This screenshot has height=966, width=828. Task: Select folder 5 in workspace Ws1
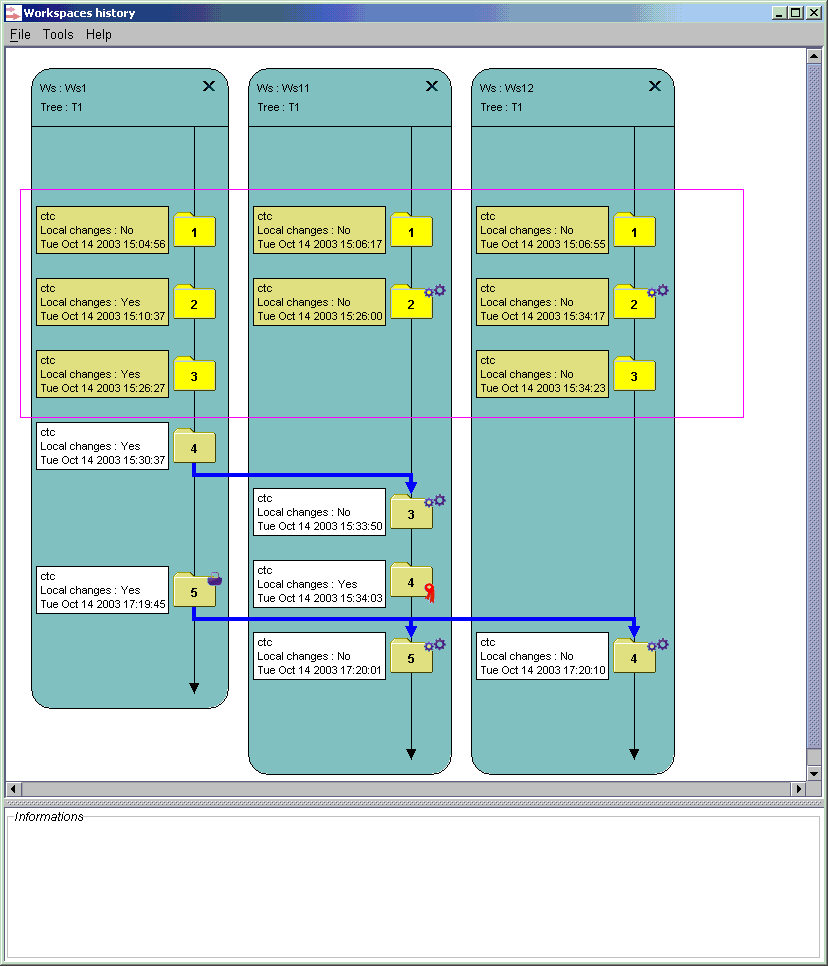[194, 590]
